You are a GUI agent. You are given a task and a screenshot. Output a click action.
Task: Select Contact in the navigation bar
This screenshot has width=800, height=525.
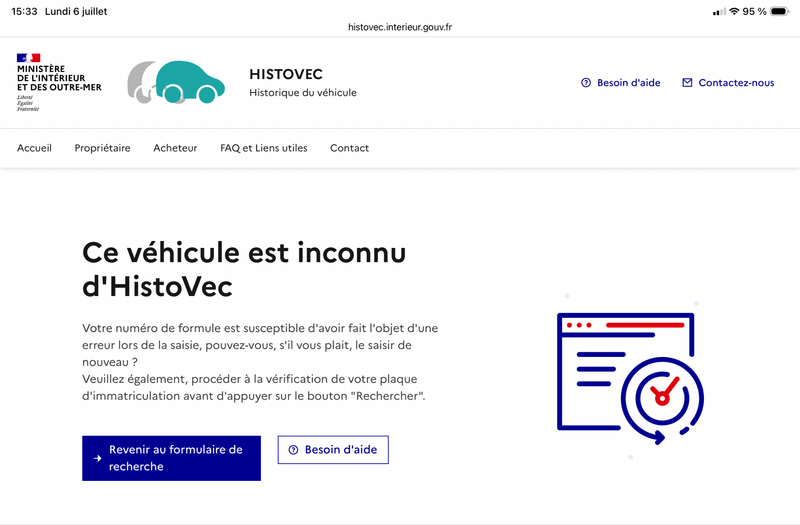coord(349,148)
